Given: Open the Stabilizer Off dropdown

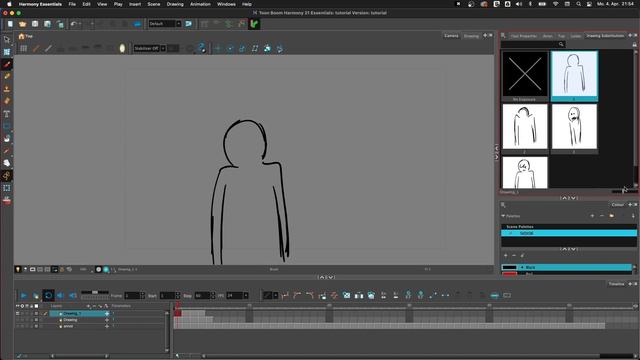Looking at the screenshot, I should coord(150,49).
